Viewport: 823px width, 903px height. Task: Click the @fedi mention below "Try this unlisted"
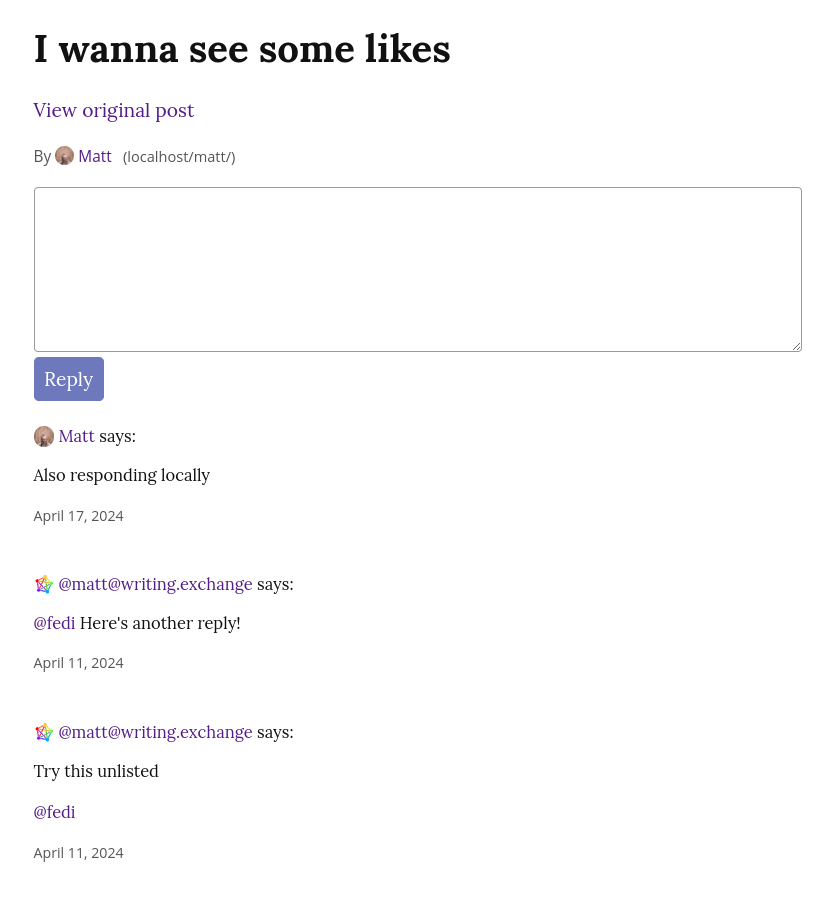pyautogui.click(x=54, y=812)
